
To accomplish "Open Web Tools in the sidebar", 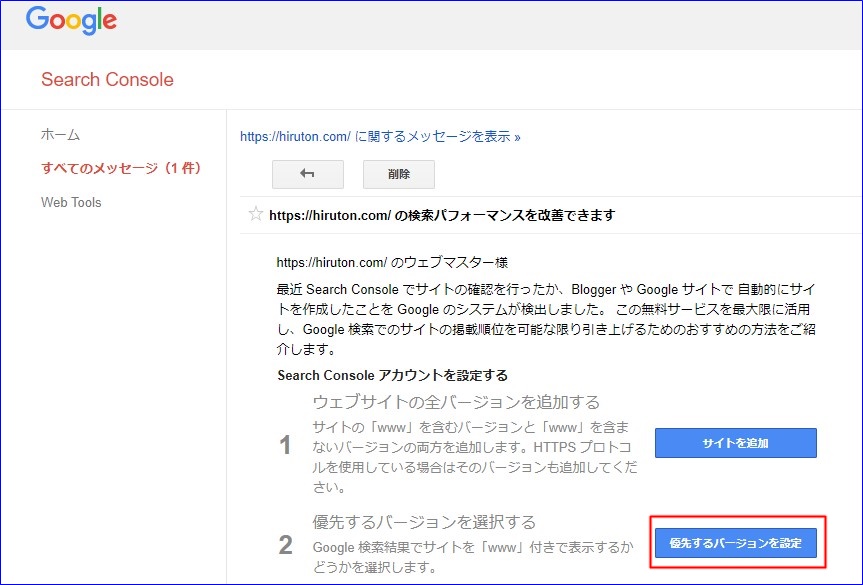I will [x=71, y=203].
